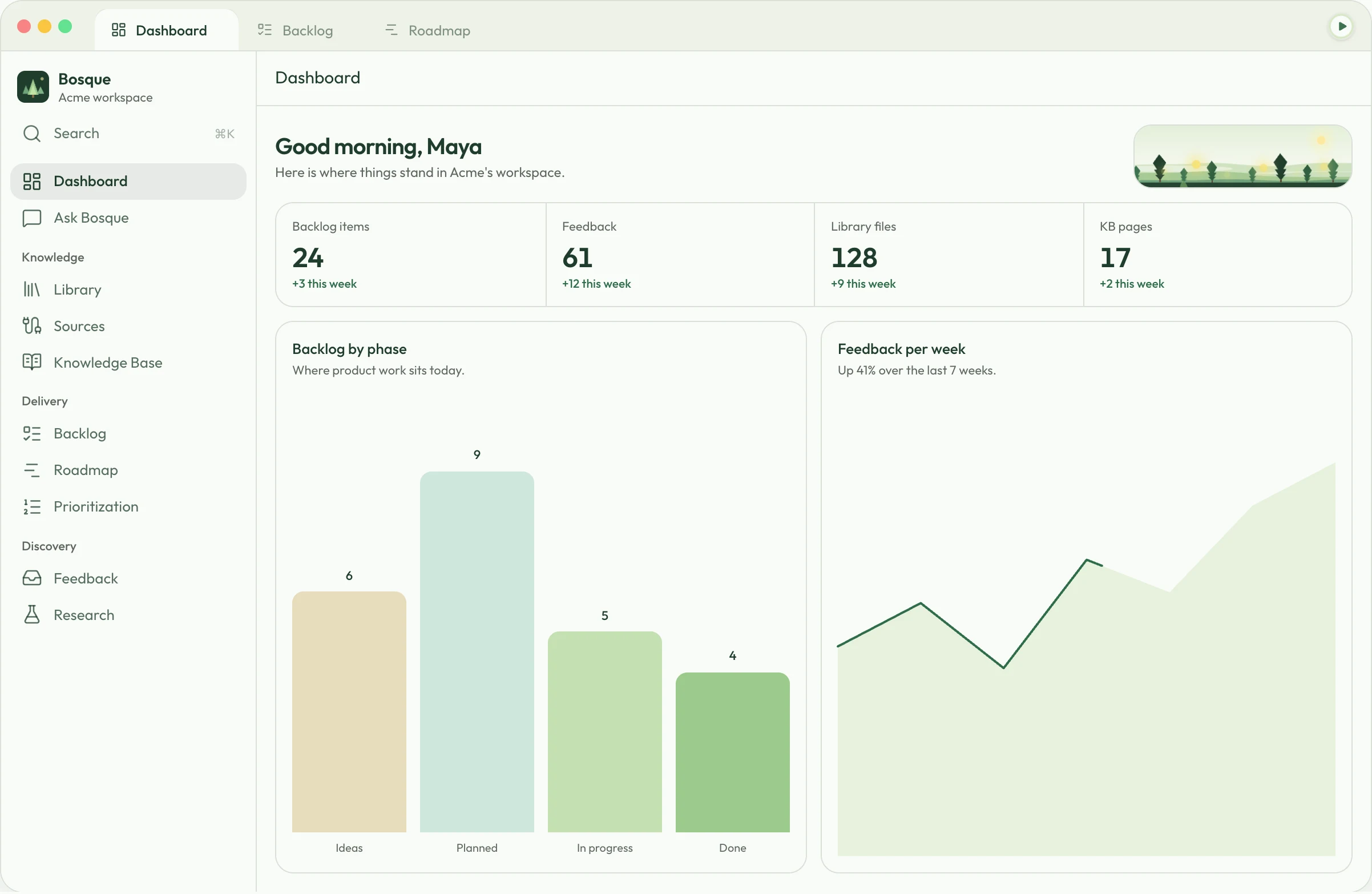
Task: Click the forest landscape banner image
Action: pos(1243,156)
